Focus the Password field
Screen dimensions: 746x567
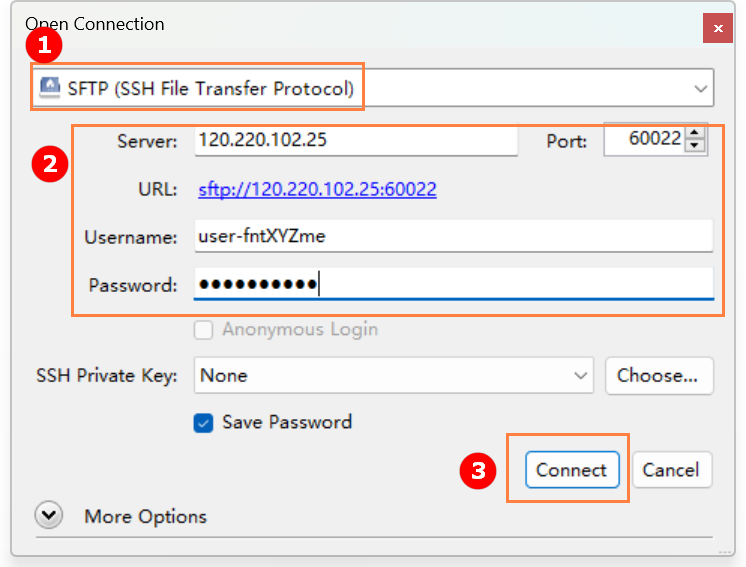[453, 285]
